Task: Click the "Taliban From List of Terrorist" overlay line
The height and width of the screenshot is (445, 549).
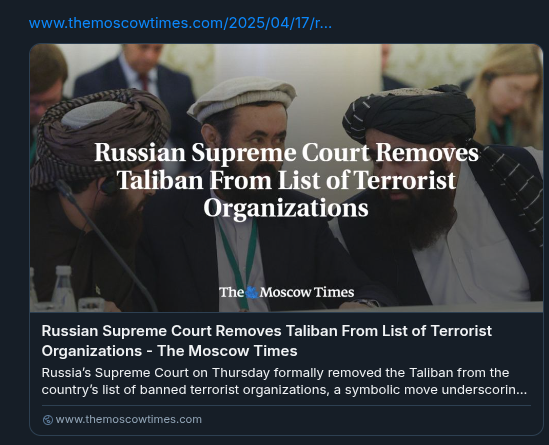Action: pyautogui.click(x=286, y=180)
